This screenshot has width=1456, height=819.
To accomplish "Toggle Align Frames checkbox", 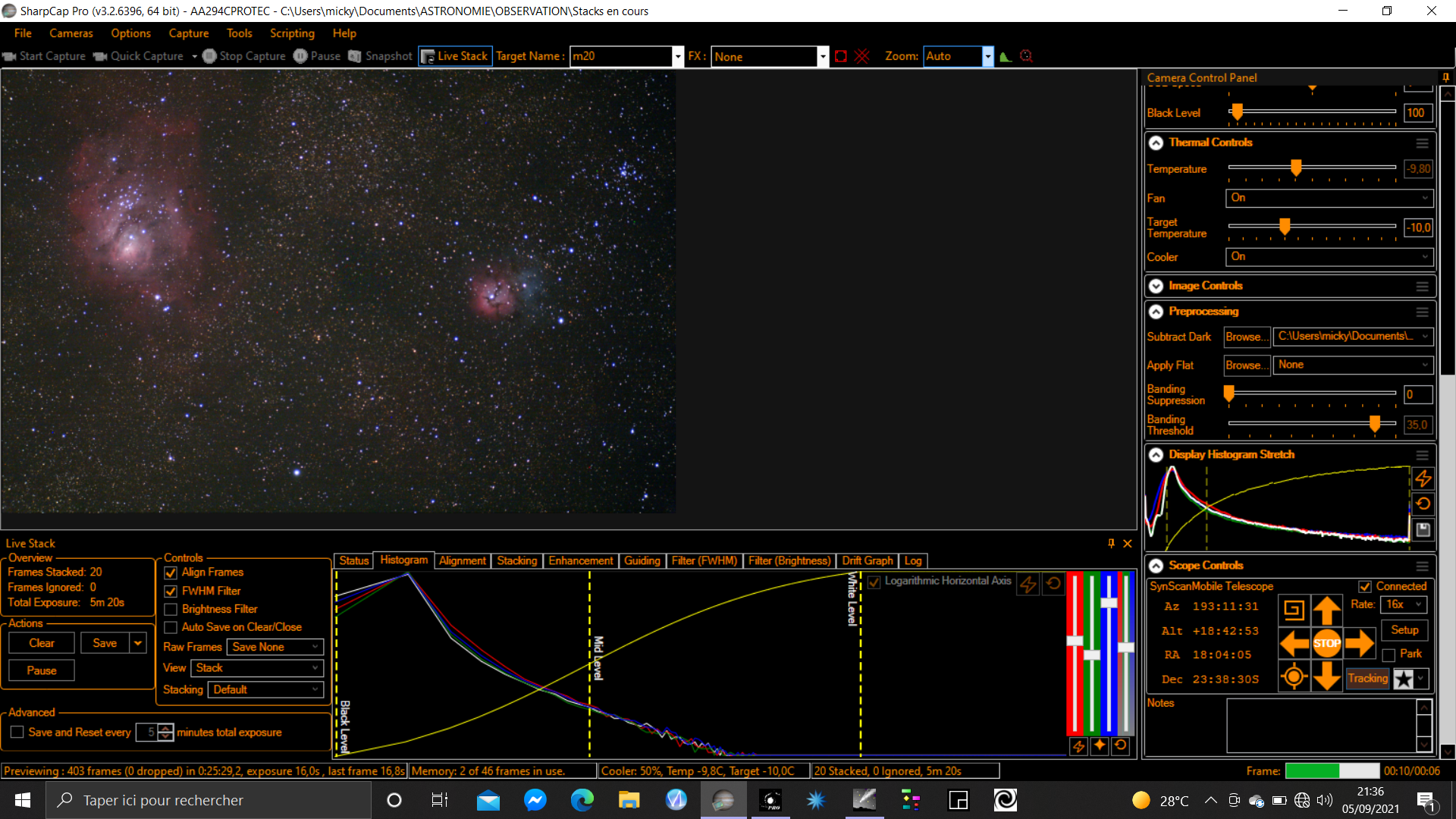I will tap(171, 573).
